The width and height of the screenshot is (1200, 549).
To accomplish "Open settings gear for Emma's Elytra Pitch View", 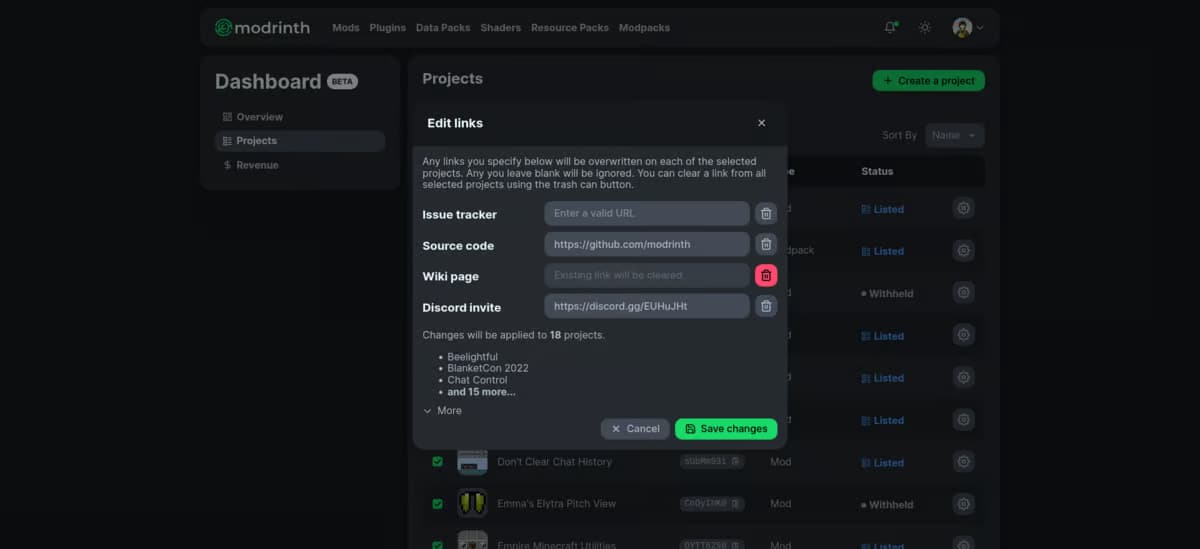I will tap(963, 504).
